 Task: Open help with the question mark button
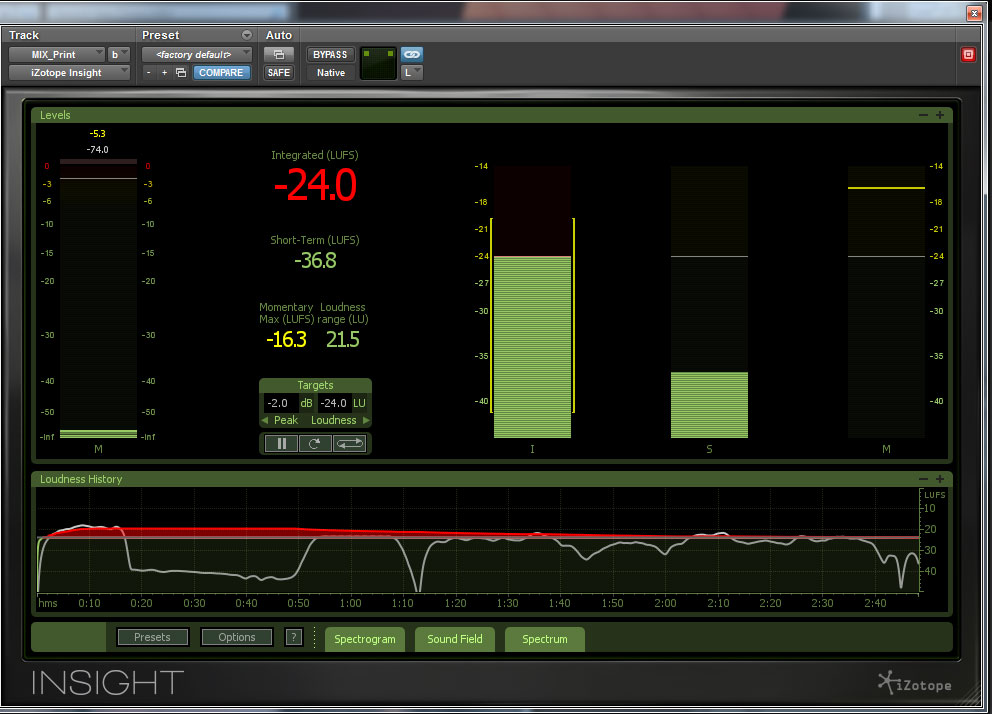tap(294, 637)
